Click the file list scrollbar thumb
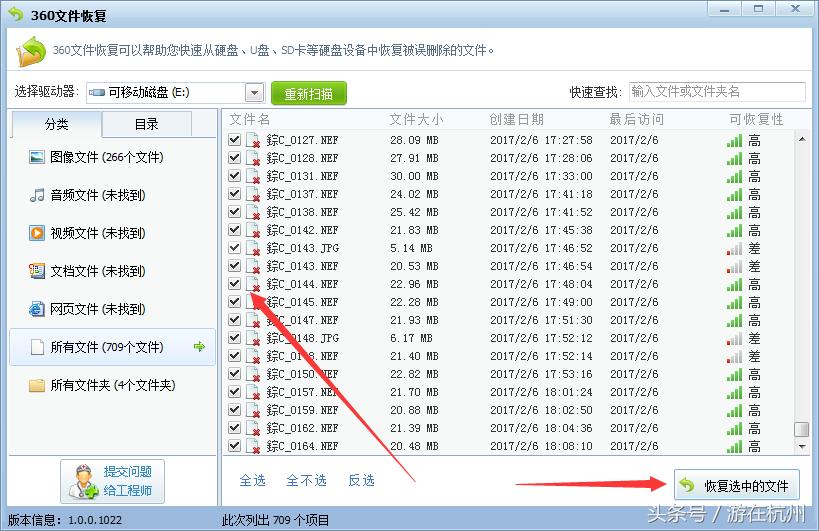819x531 pixels. (801, 429)
